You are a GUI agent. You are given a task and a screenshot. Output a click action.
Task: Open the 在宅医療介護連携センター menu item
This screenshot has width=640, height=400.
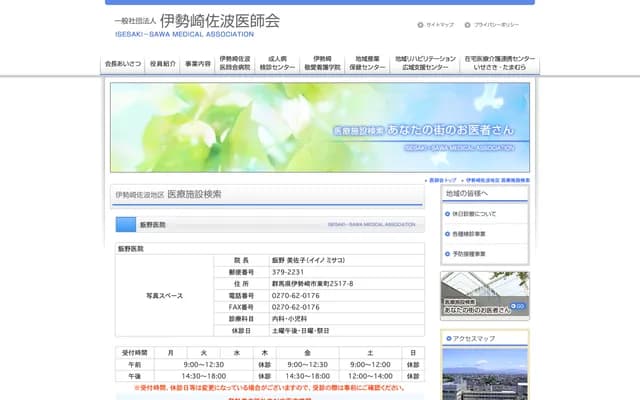pos(500,64)
